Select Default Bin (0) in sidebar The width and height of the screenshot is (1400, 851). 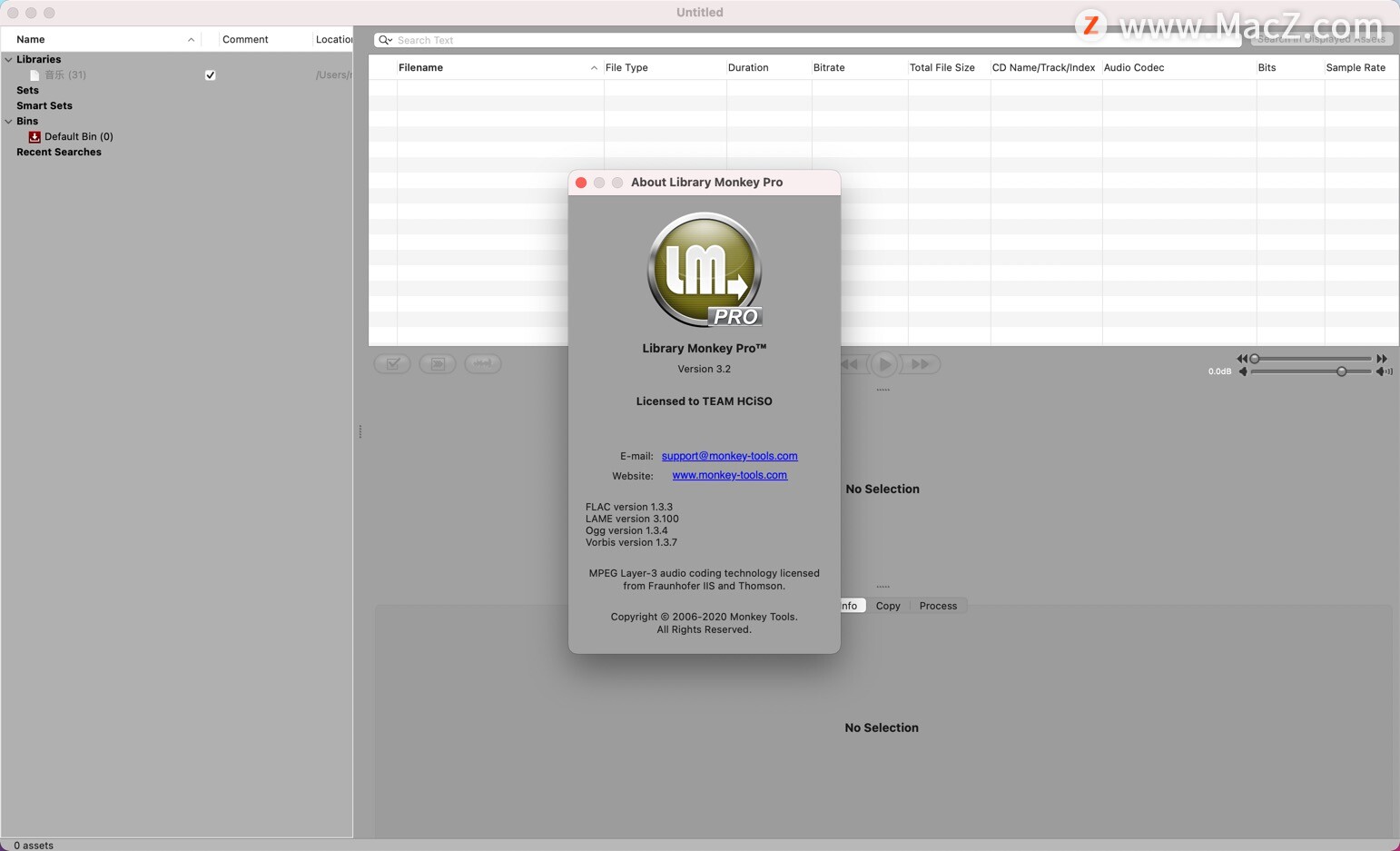click(79, 136)
